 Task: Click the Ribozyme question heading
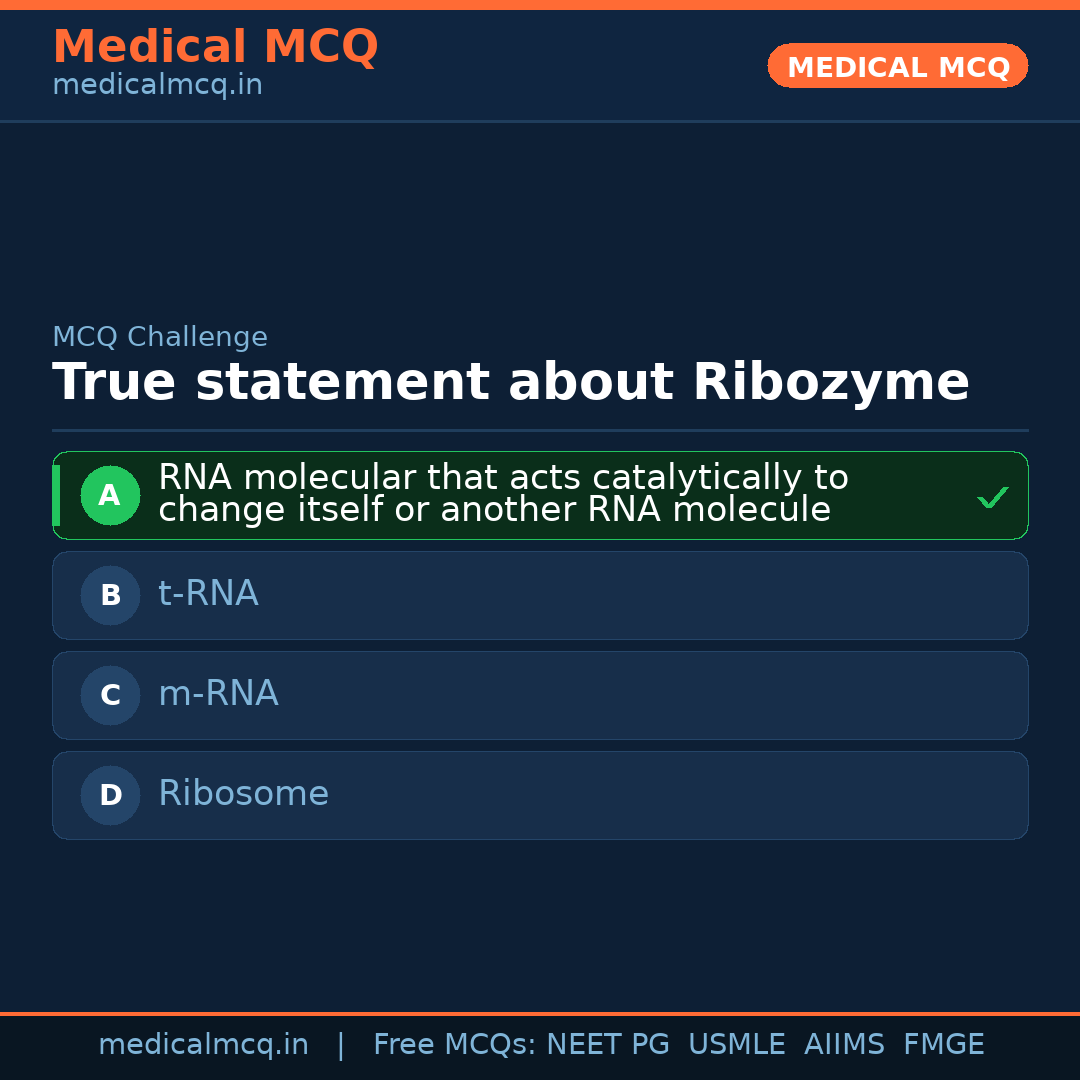click(x=510, y=383)
